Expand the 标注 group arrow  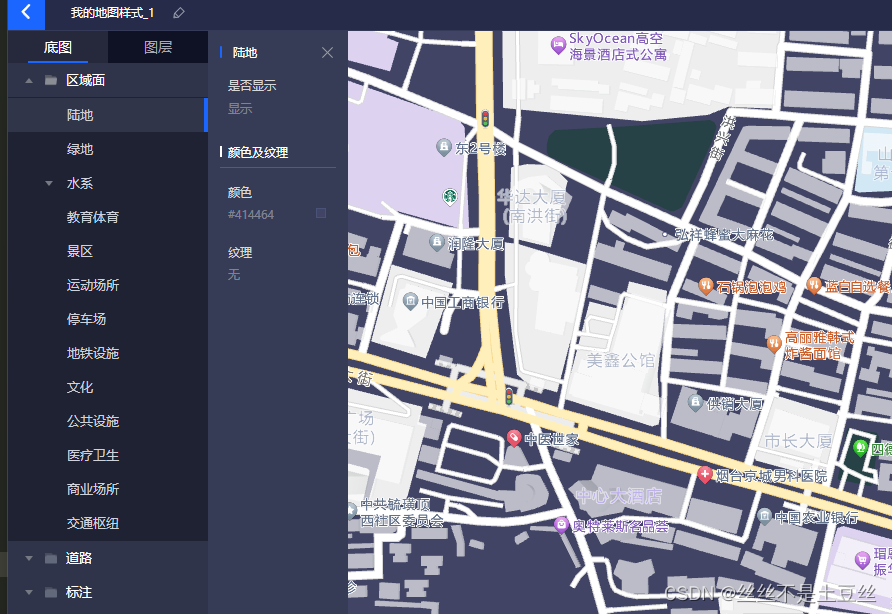(29, 592)
